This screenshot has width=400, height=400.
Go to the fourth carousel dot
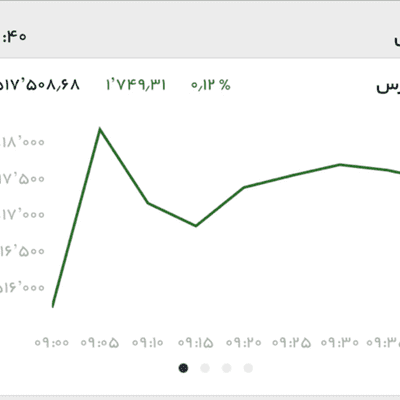[x=248, y=368]
